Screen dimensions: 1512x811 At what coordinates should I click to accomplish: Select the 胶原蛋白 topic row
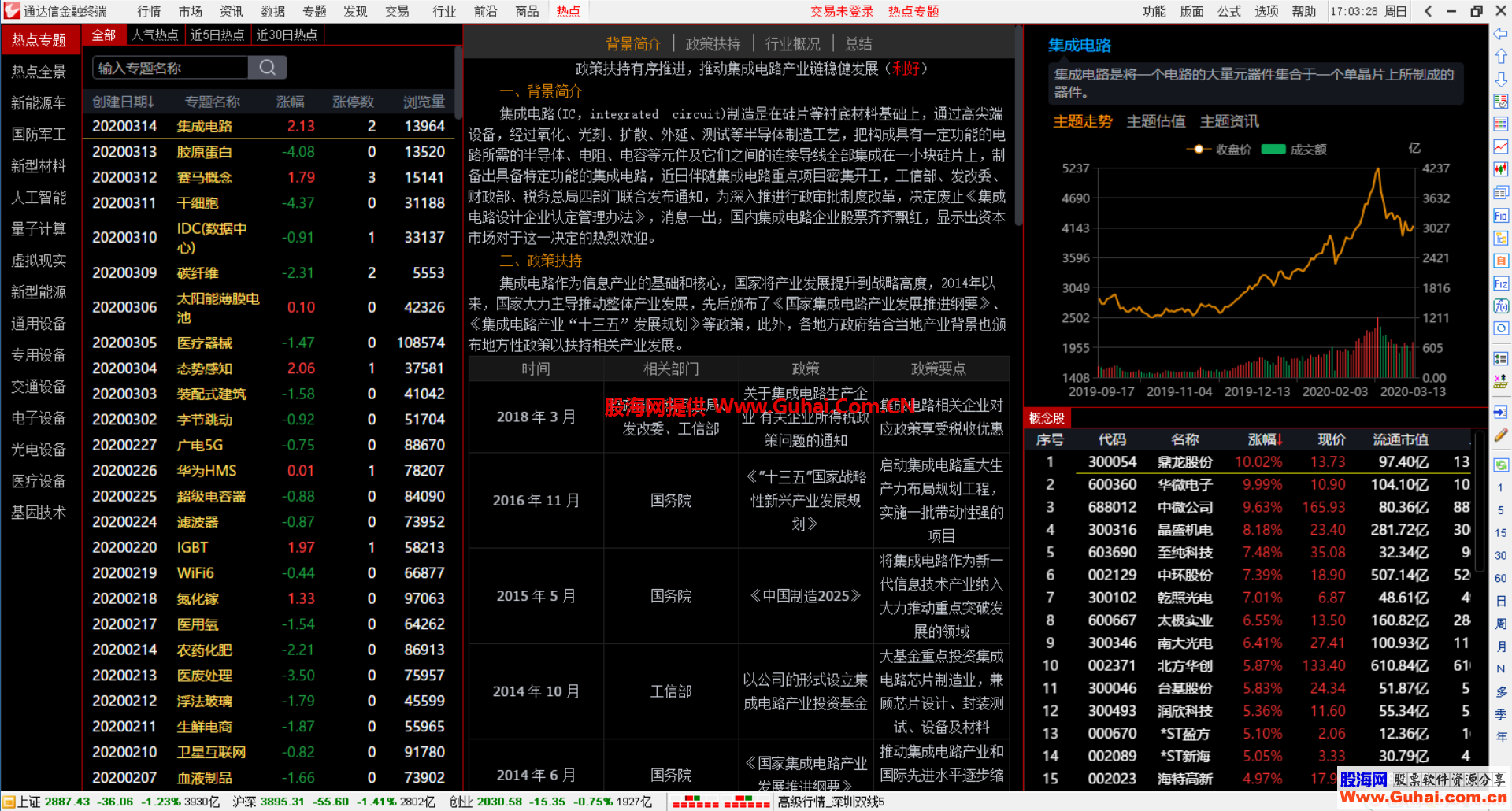269,152
